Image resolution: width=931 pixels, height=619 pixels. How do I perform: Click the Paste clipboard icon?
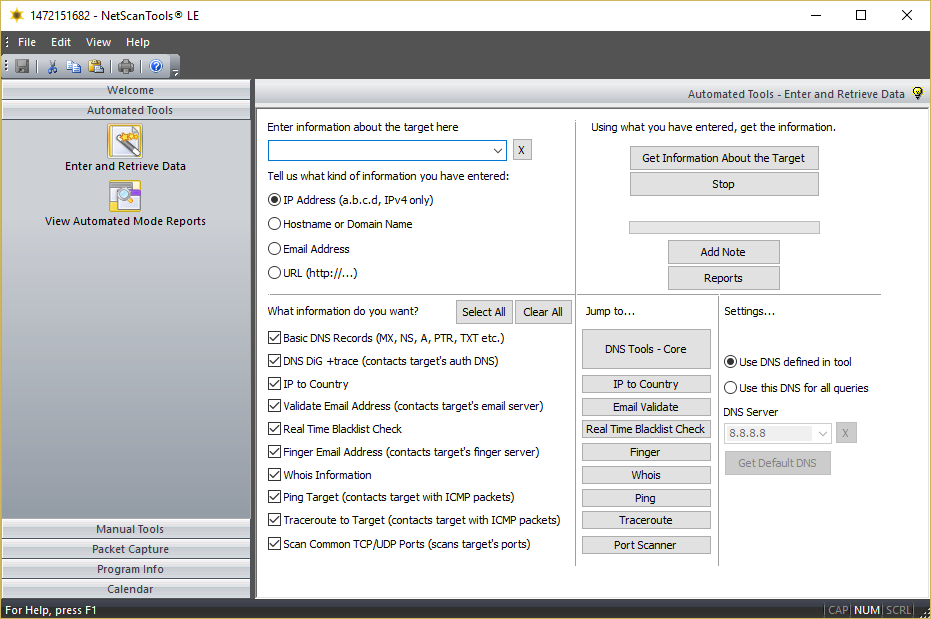tap(96, 66)
